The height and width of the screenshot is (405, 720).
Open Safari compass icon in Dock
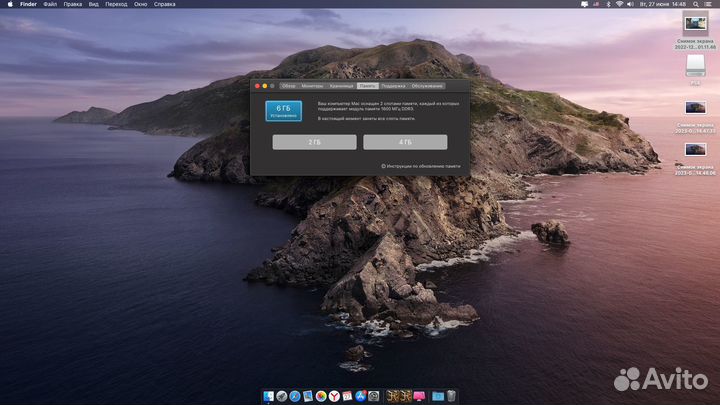(x=295, y=396)
